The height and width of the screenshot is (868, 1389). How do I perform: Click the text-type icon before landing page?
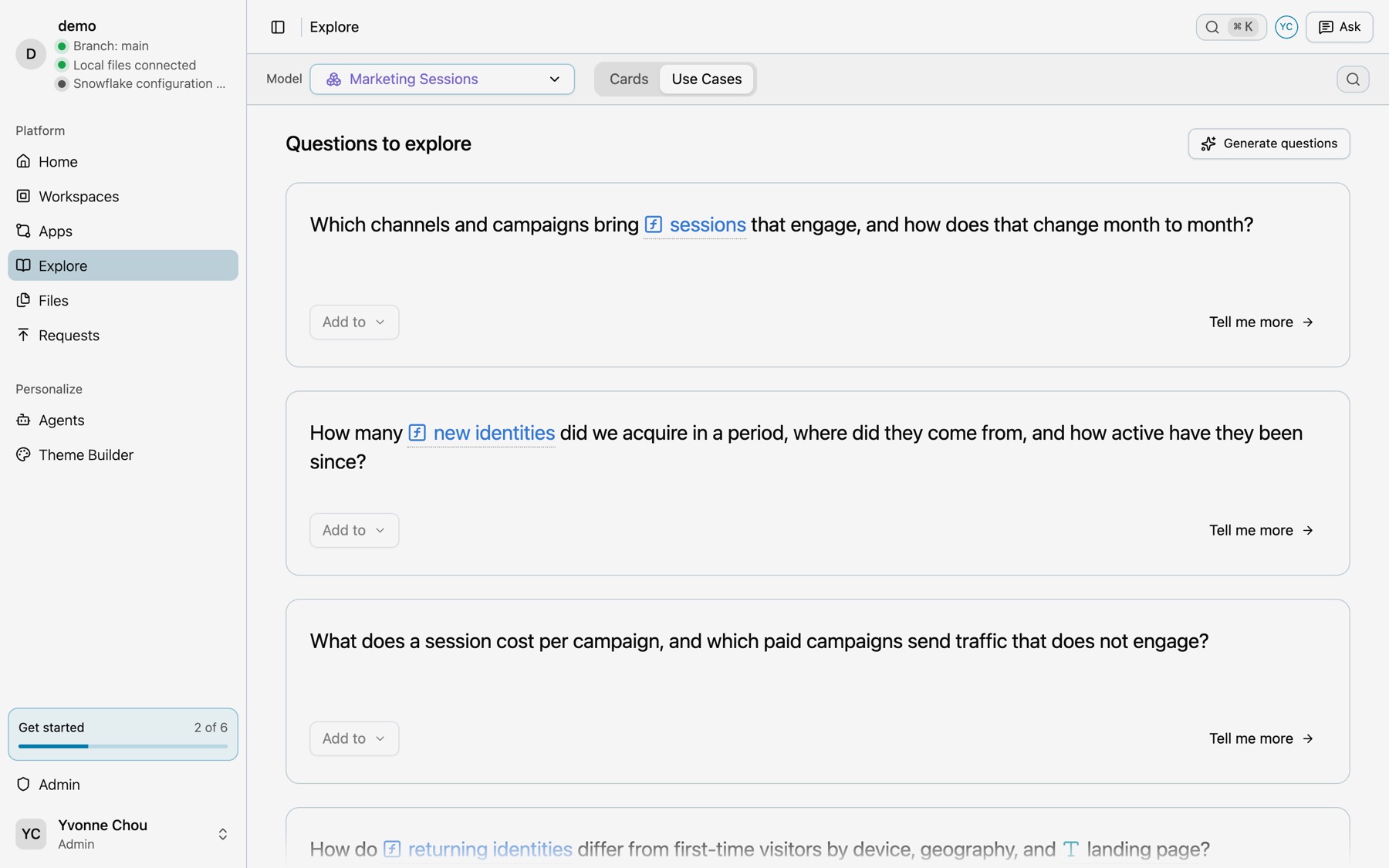[x=1070, y=849]
